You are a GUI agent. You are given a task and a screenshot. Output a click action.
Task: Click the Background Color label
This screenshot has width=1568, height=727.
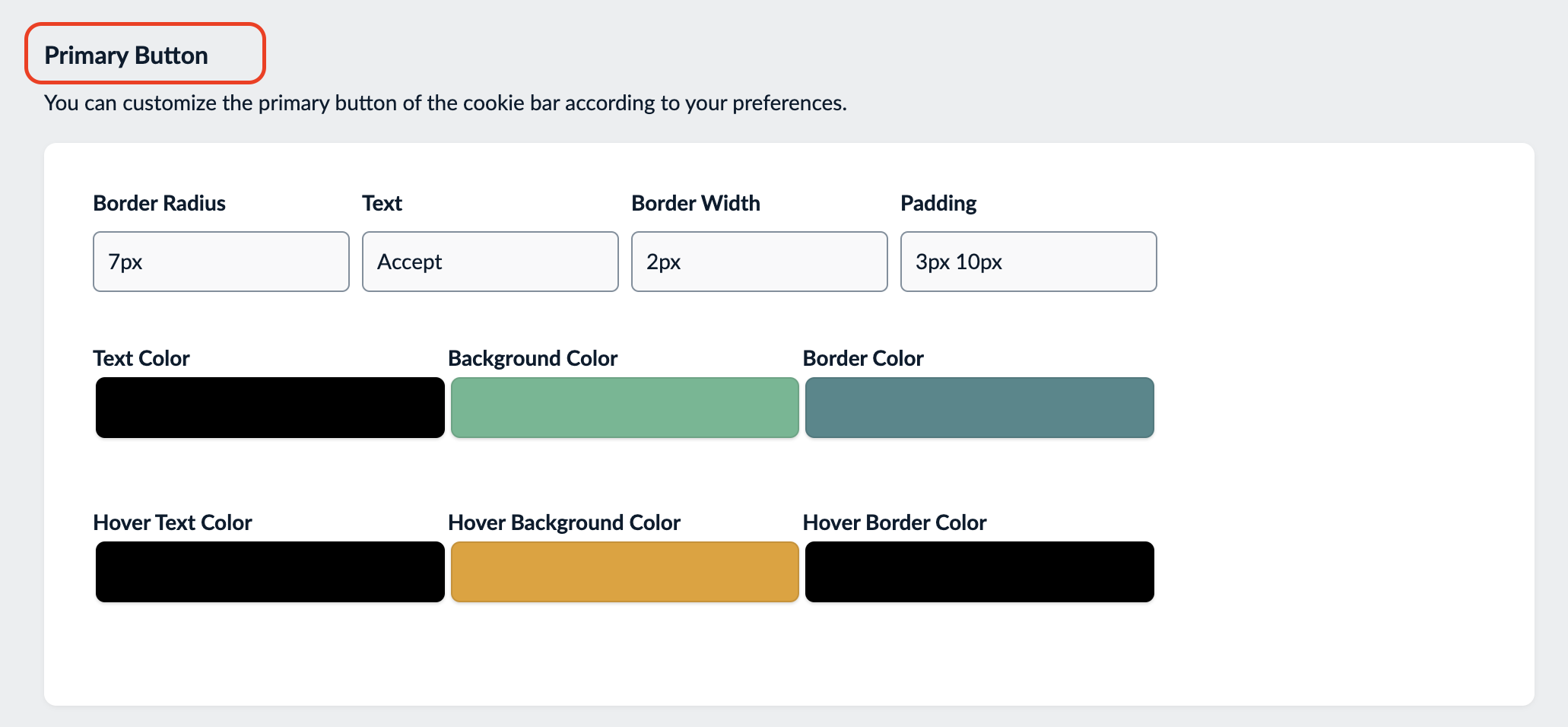(x=532, y=358)
